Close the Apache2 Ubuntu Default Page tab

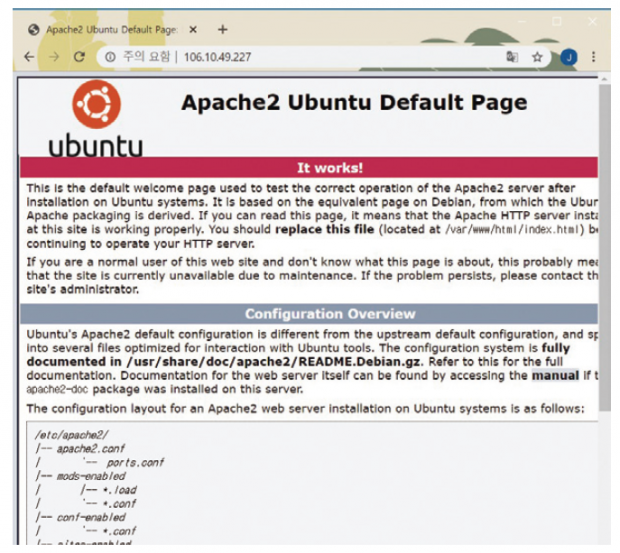click(193, 30)
